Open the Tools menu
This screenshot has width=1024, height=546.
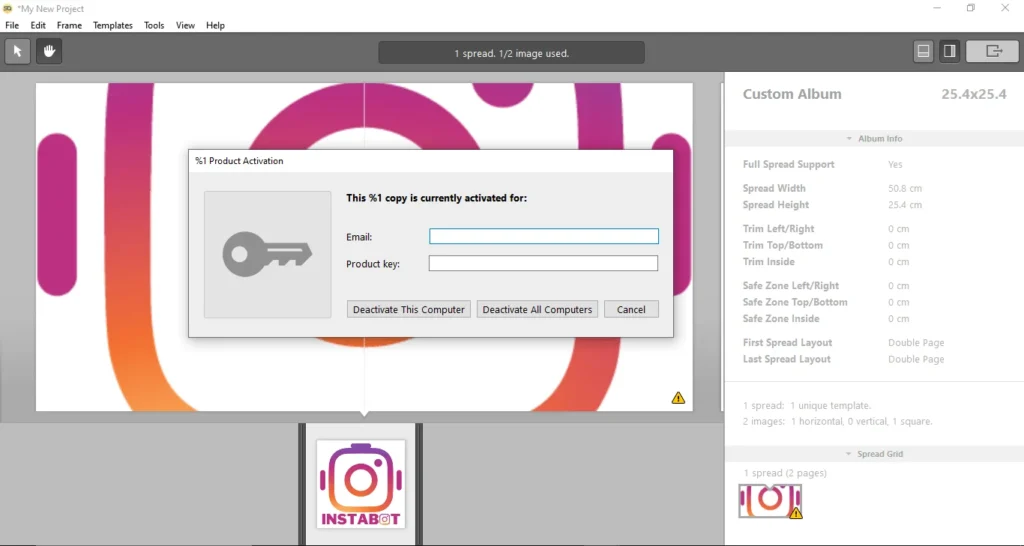(154, 25)
